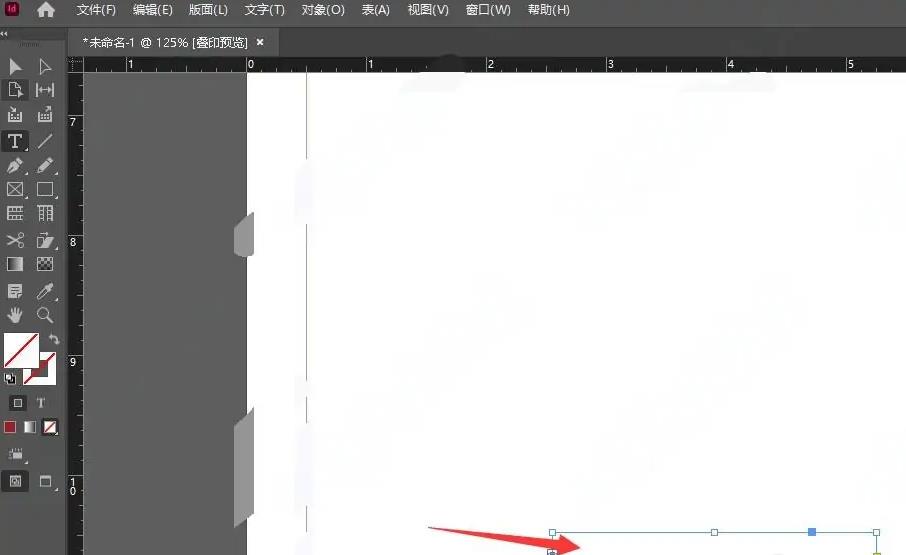This screenshot has height=555, width=906.
Task: Close the 未命名-1 document tab
Action: (261, 42)
